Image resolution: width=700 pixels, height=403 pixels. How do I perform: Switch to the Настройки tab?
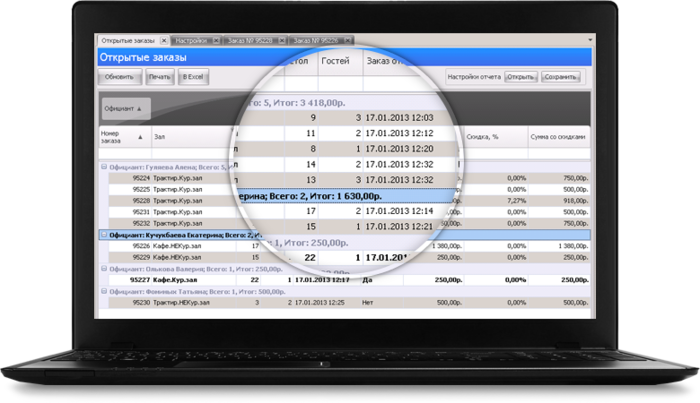click(x=191, y=41)
